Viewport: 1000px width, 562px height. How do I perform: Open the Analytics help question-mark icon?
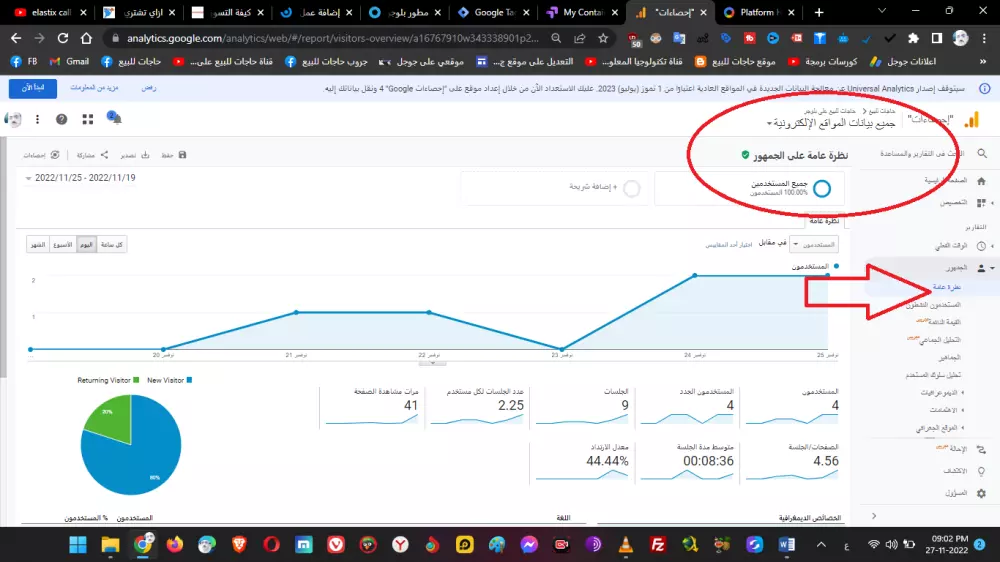[61, 119]
